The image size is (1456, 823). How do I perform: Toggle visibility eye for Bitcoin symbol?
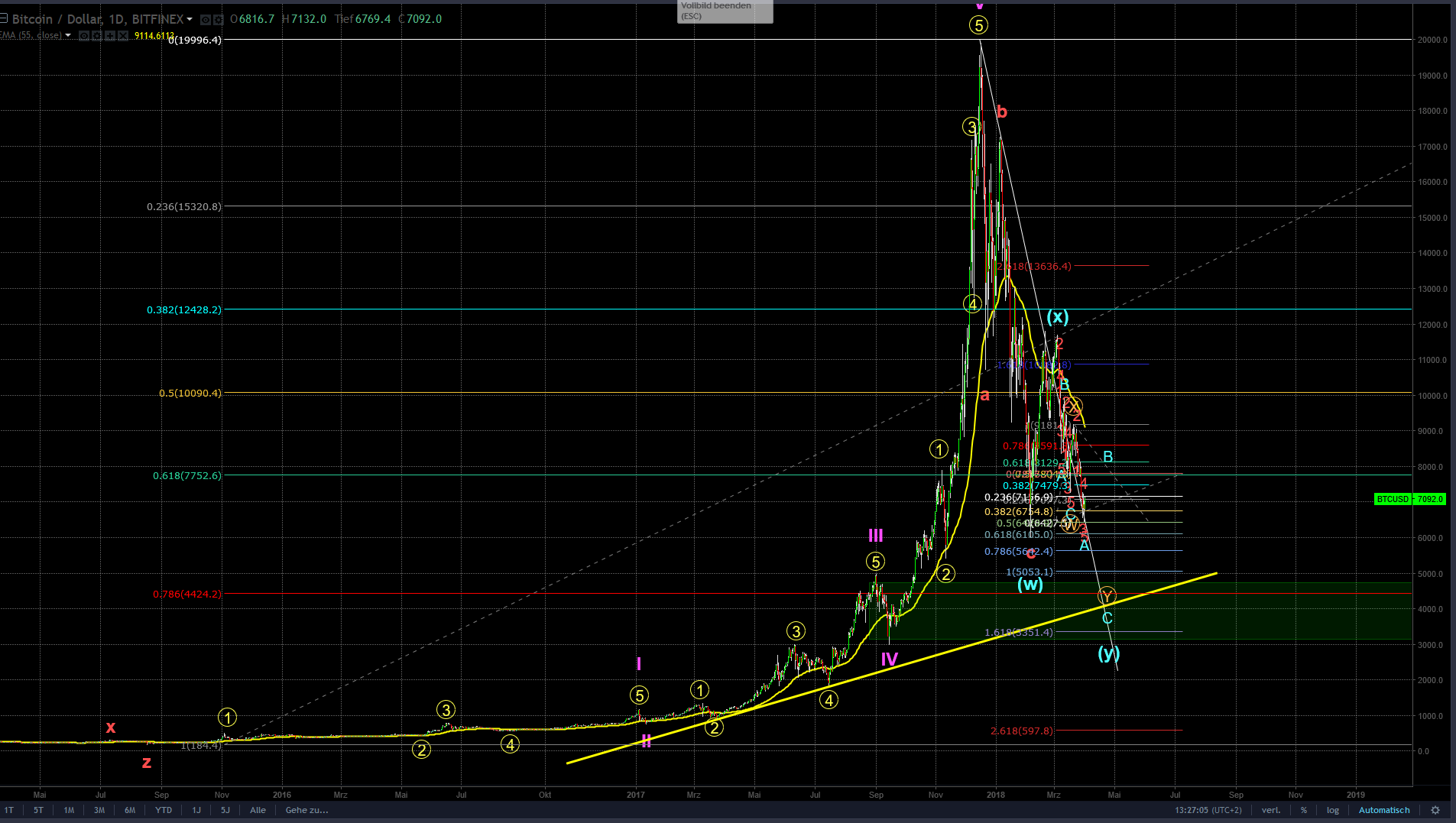pos(206,19)
